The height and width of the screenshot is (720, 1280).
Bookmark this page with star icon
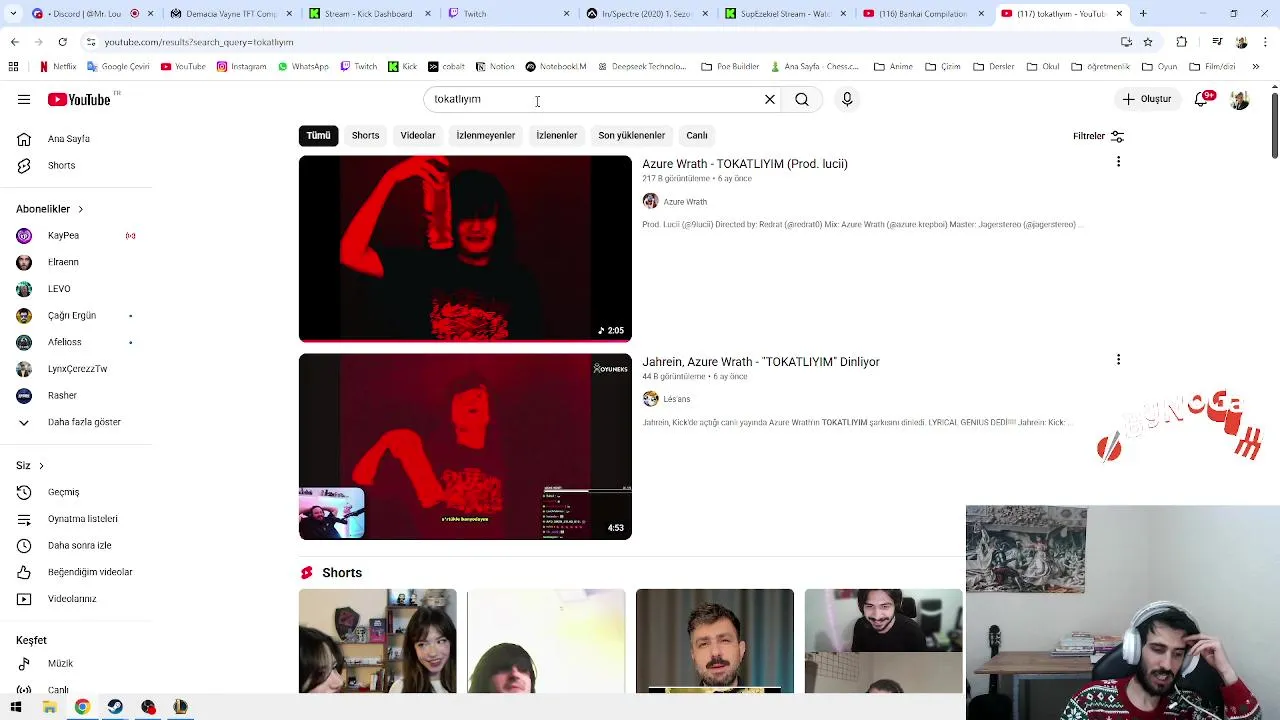[x=1148, y=42]
